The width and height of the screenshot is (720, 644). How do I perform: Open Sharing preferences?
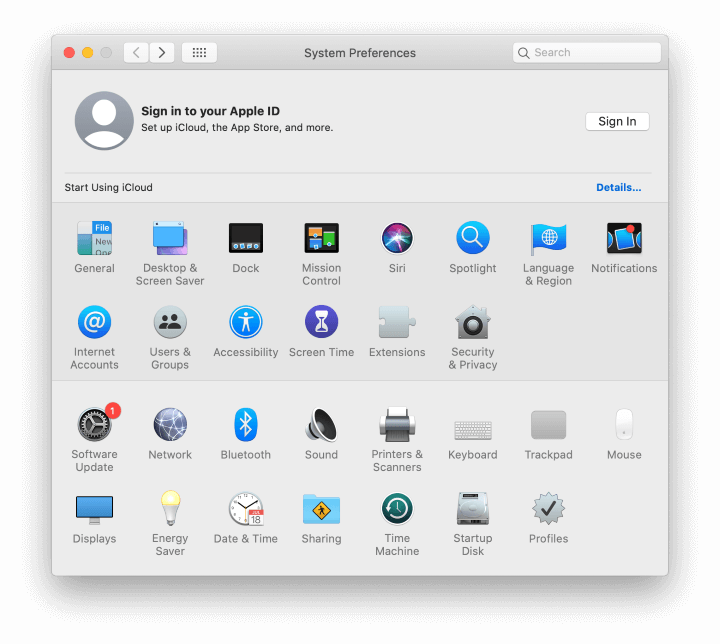(321, 509)
